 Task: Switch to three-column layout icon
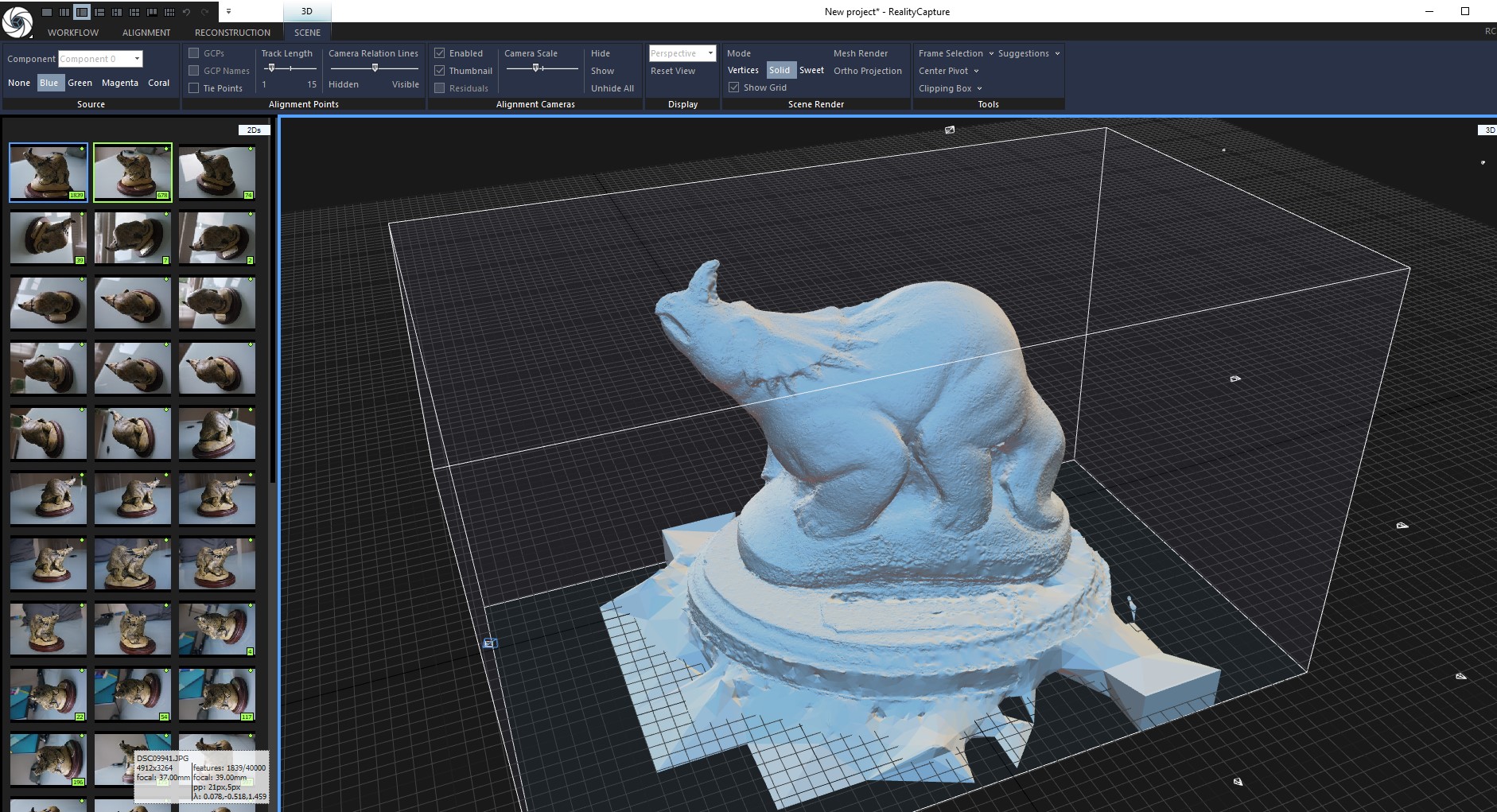coord(64,12)
